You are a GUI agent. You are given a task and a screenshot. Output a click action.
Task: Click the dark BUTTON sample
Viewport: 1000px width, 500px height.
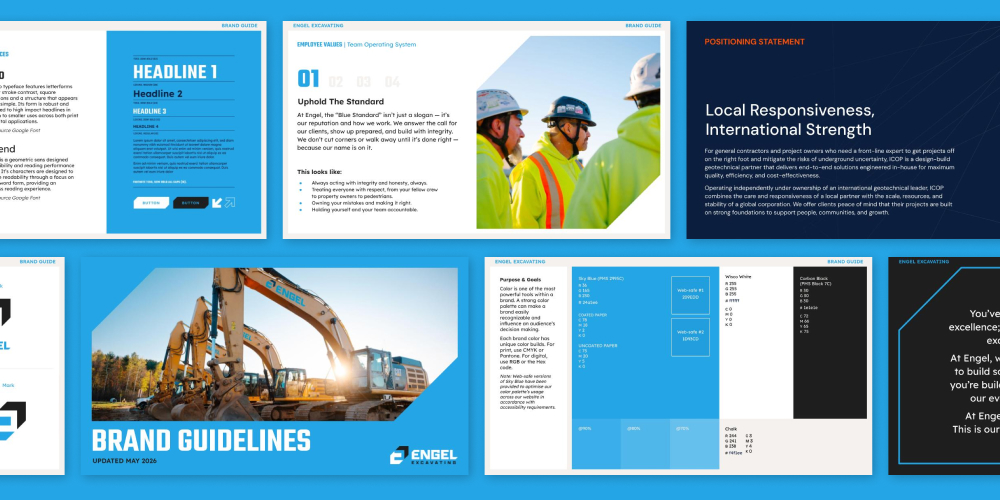click(191, 203)
